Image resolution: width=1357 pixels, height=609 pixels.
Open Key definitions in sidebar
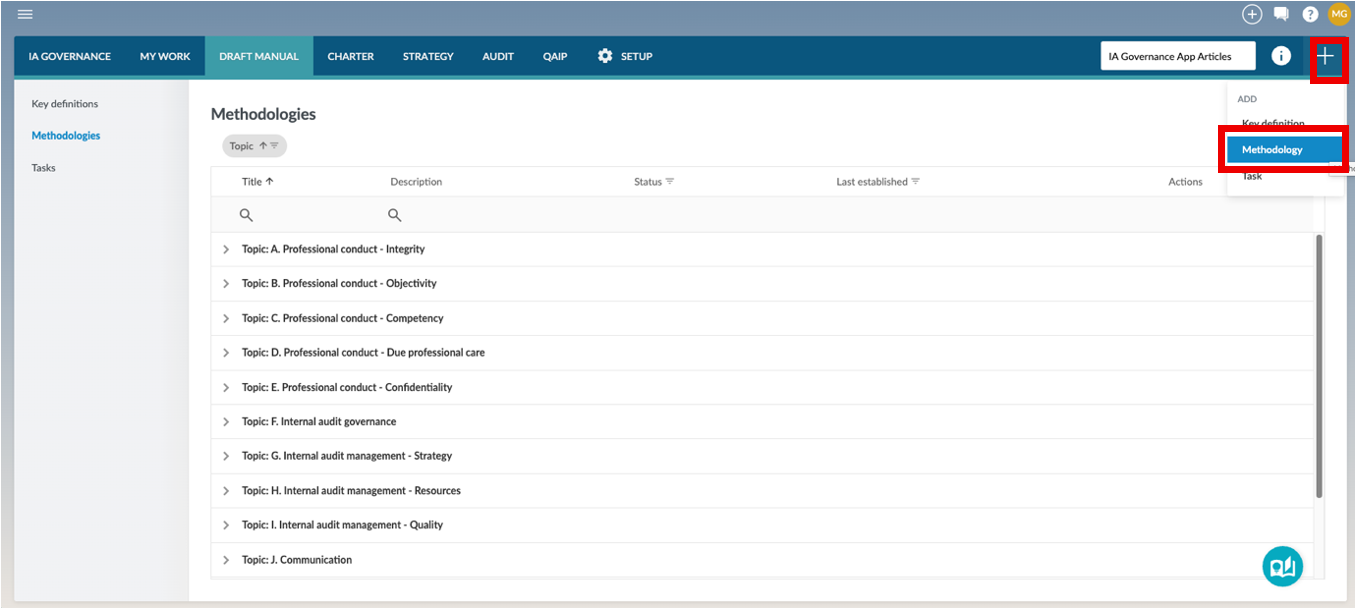pos(65,104)
